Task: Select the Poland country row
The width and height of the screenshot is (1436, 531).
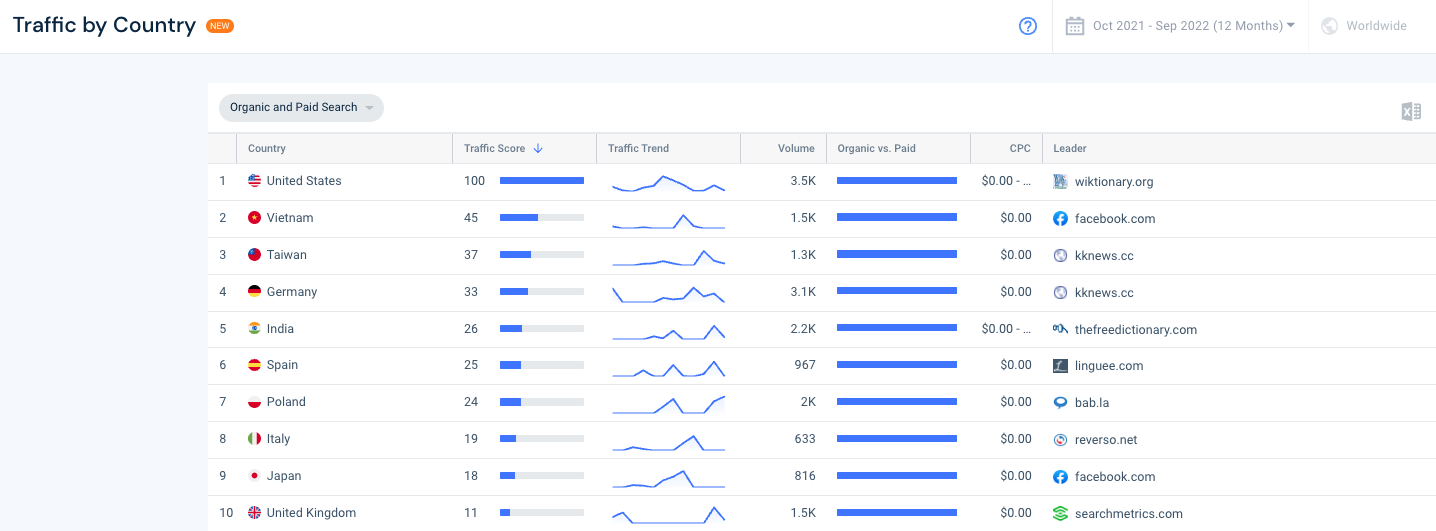Action: pos(286,402)
